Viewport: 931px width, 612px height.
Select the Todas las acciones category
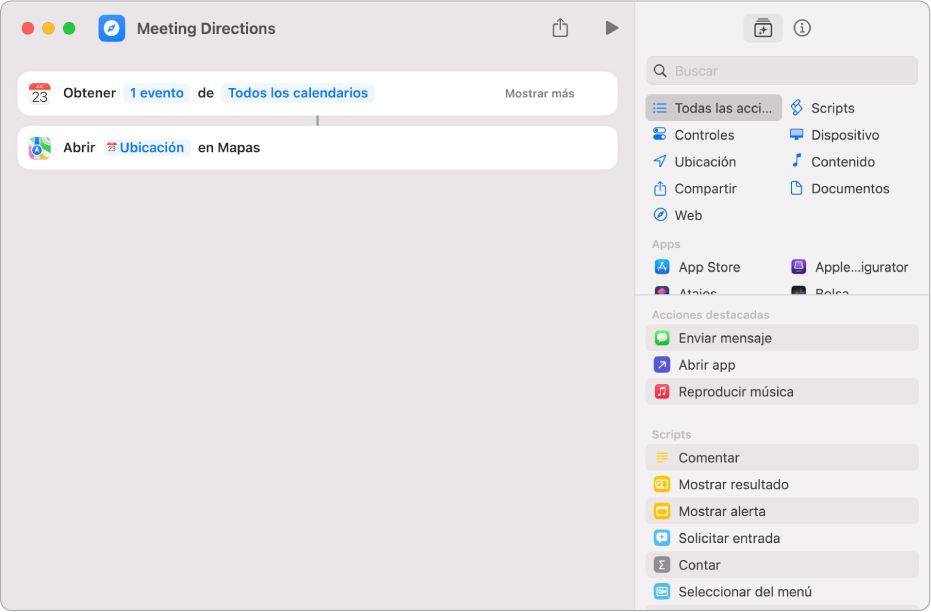(714, 108)
